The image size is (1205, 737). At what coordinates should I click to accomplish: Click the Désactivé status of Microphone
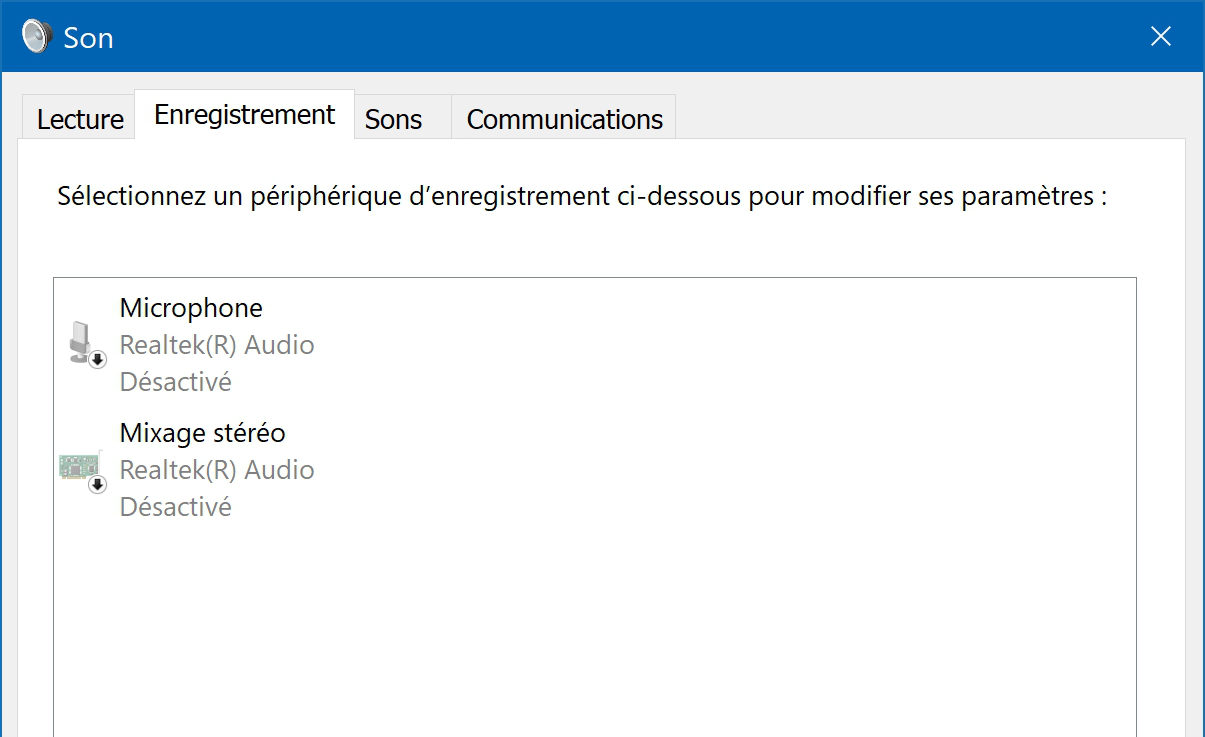pos(175,382)
